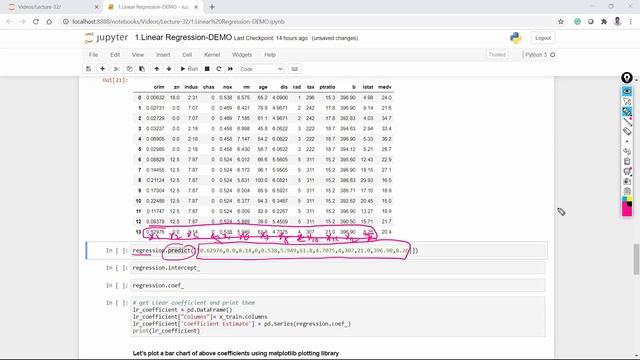Take a screenshot with the camera icon
This screenshot has width=640, height=360.
(x=627, y=181)
